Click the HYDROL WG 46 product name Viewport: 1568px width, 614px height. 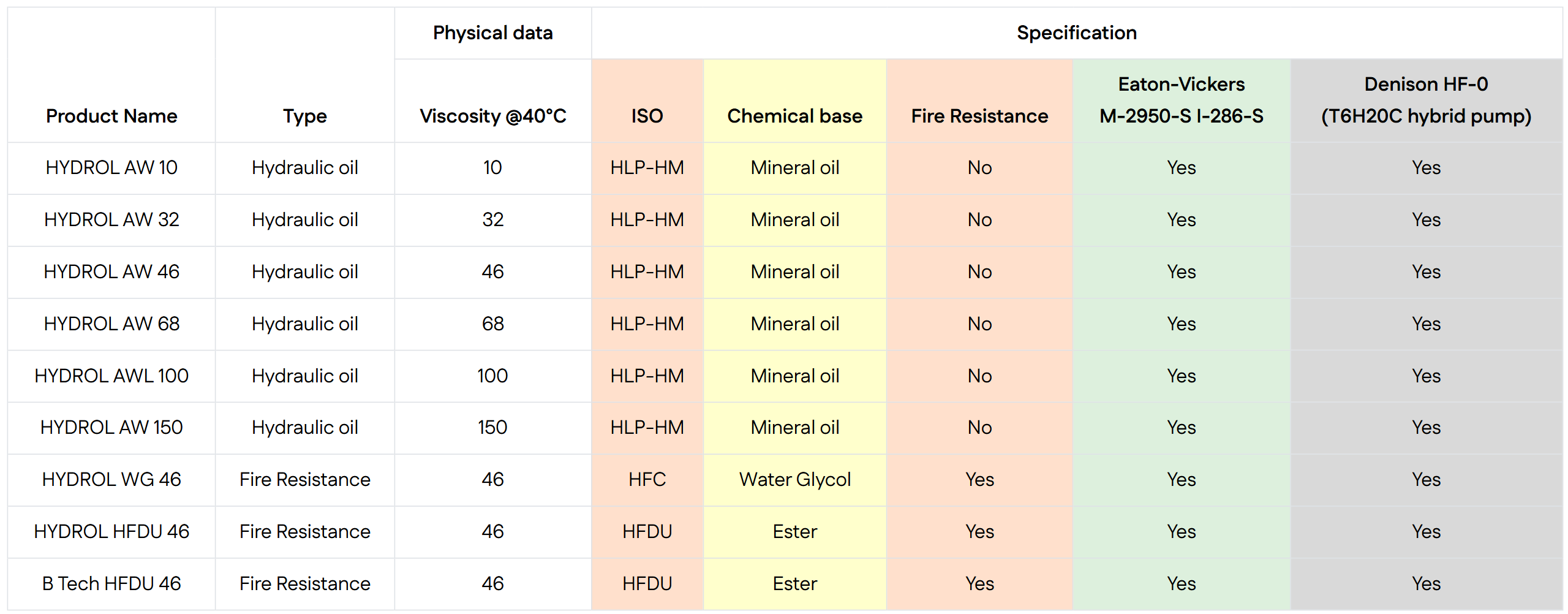click(111, 479)
